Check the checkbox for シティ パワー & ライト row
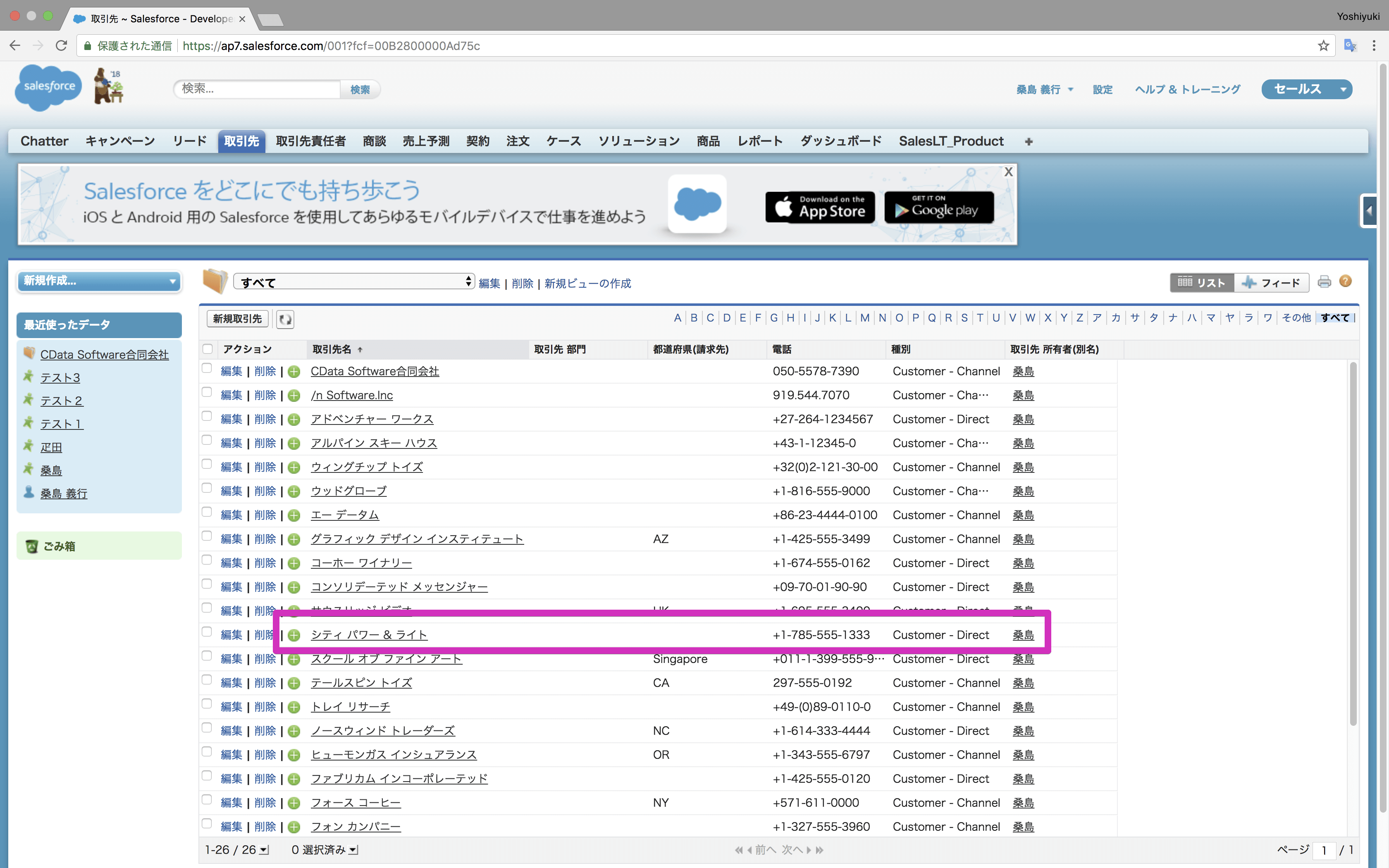 tap(207, 632)
